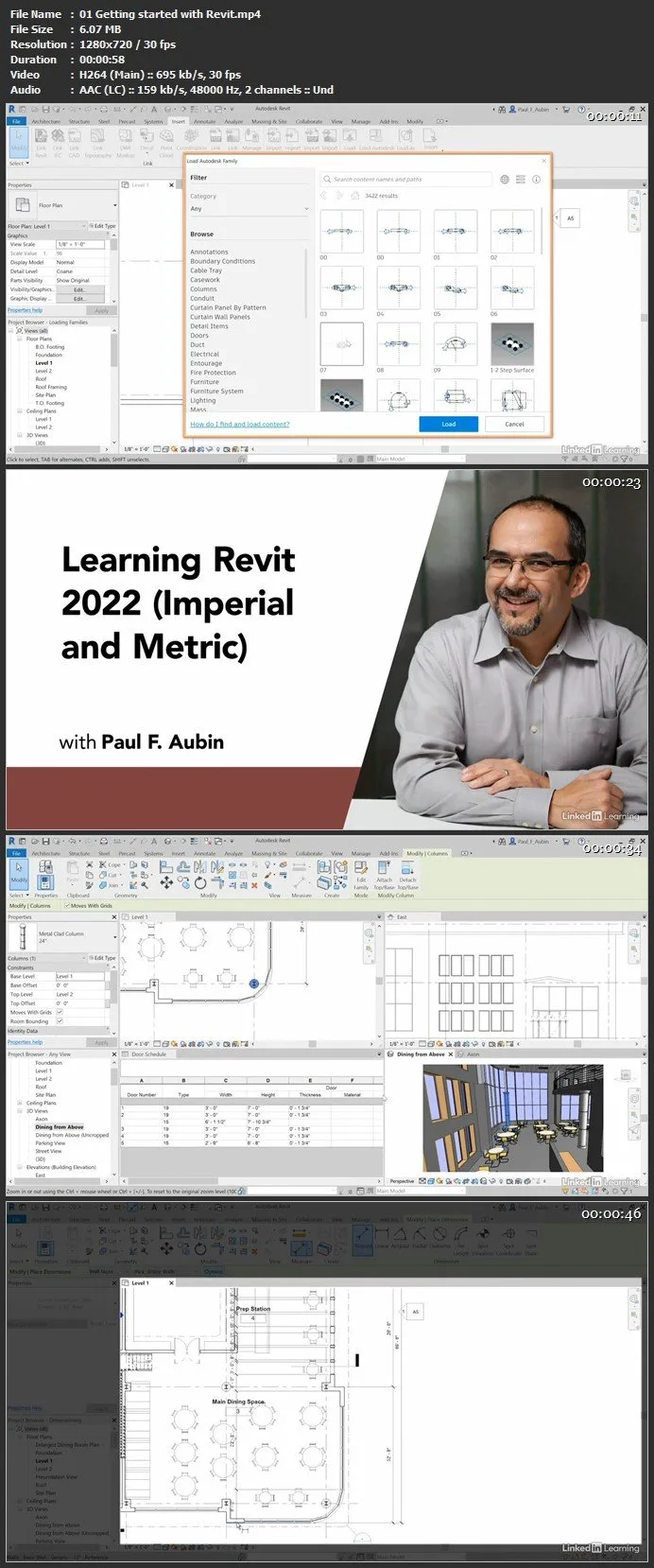This screenshot has height=1568, width=654.
Task: Select 'Fire Protection' in the Browse list
Action: coord(213,373)
